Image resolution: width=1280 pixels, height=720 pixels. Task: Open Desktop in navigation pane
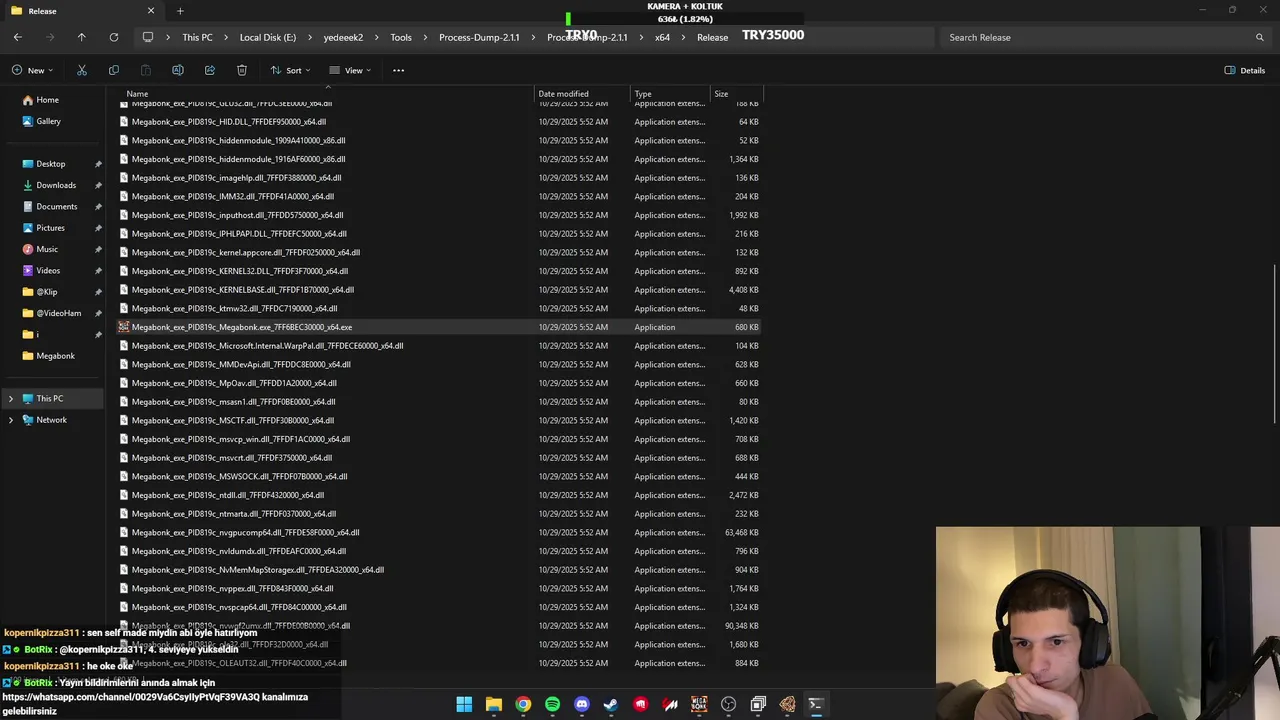[50, 164]
